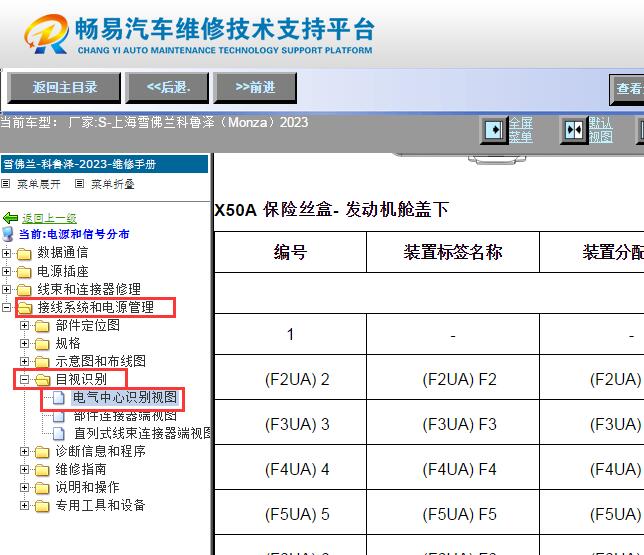The width and height of the screenshot is (644, 555).
Task: Click the document icon for 电气中心识别视图
Action: (59, 398)
